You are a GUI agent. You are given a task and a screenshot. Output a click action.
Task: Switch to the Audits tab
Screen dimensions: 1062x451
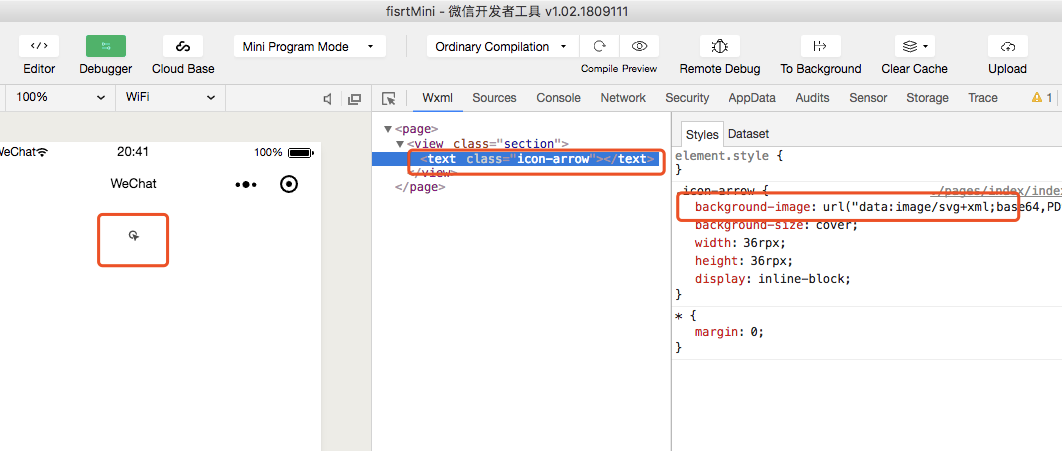tap(812, 98)
